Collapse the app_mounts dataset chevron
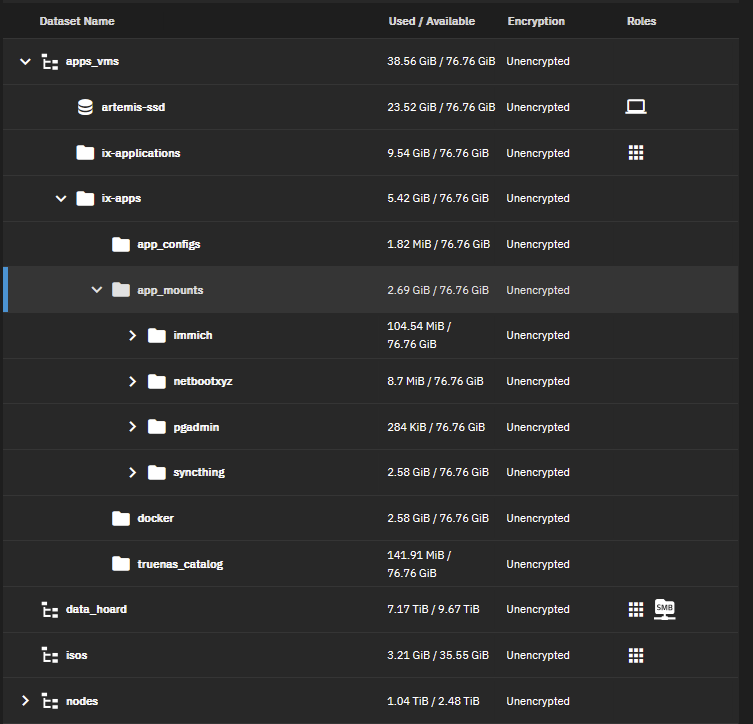 (x=97, y=290)
